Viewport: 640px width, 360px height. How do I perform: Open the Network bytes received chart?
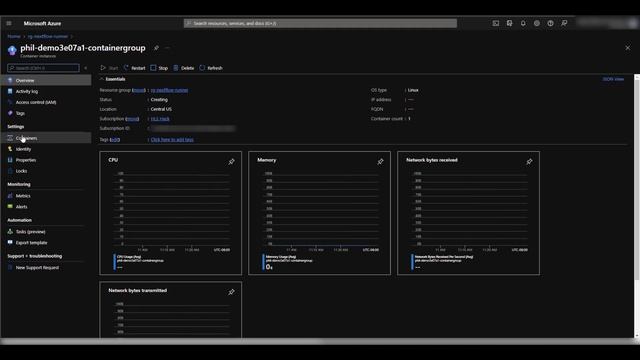(x=469, y=213)
